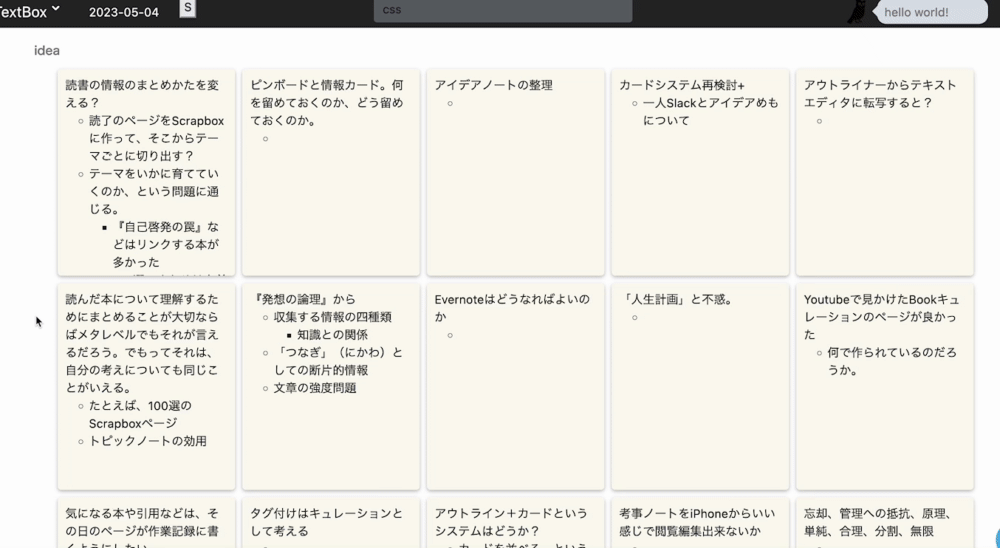Select bullet '一人Slackとアイデアめもについて'
Image resolution: width=1000 pixels, height=548 pixels.
point(710,111)
